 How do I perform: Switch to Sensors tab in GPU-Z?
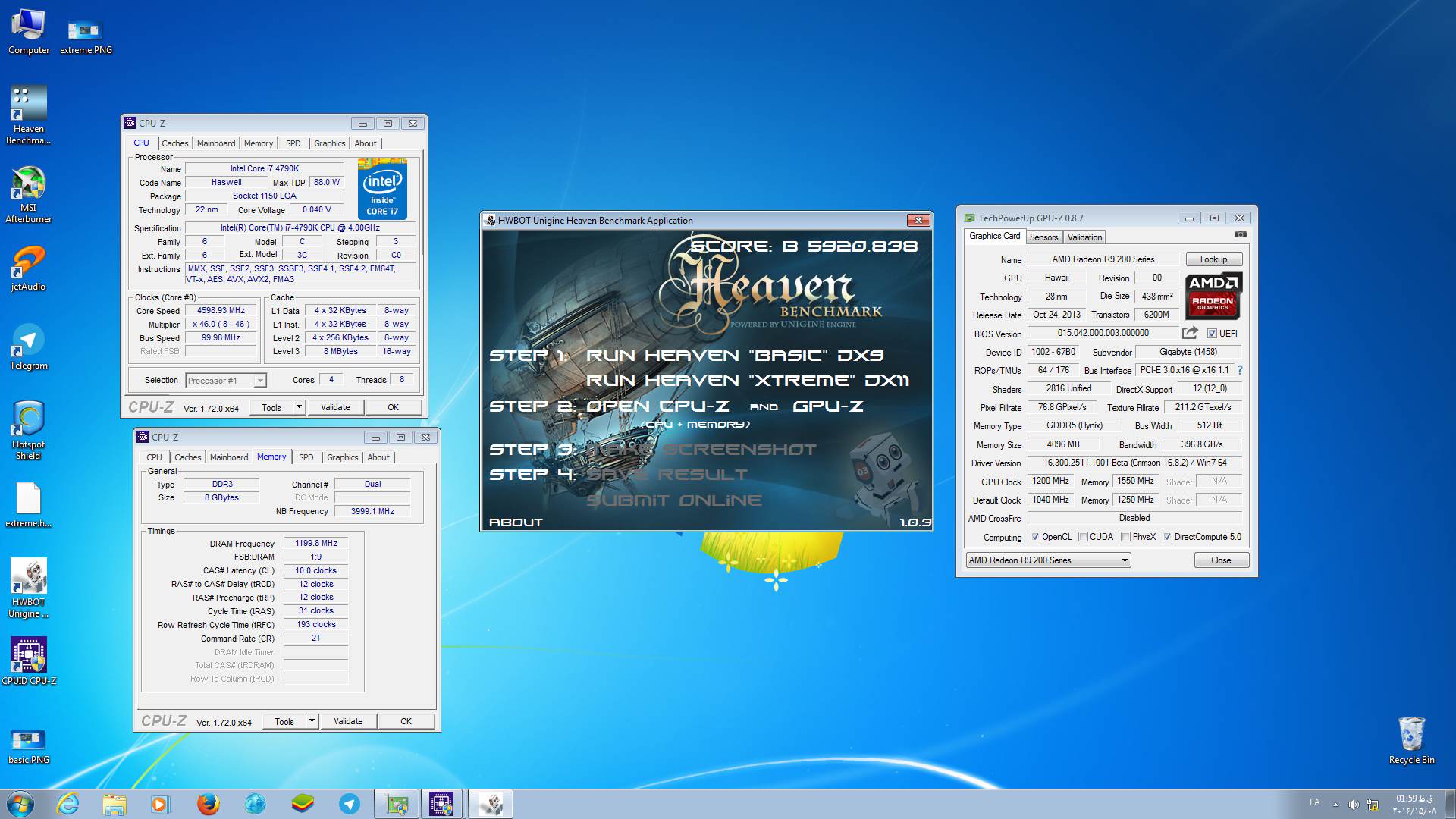coord(1043,237)
